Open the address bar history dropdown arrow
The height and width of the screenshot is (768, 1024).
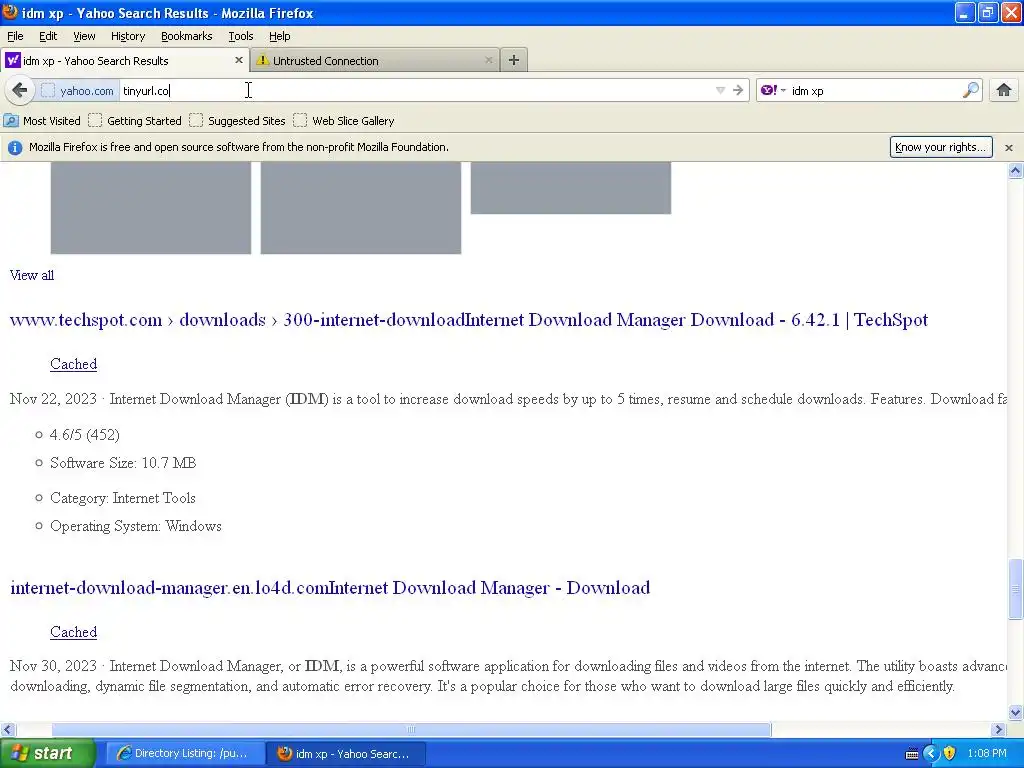coord(720,90)
